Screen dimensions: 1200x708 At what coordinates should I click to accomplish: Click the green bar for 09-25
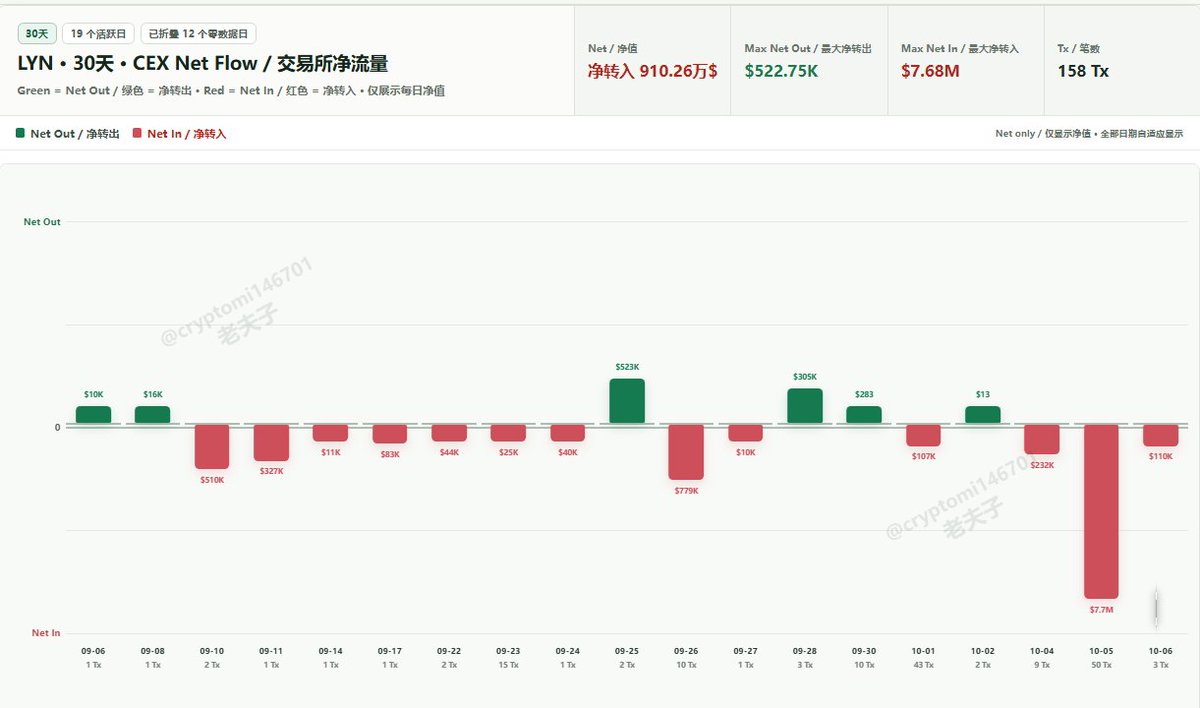(x=627, y=401)
